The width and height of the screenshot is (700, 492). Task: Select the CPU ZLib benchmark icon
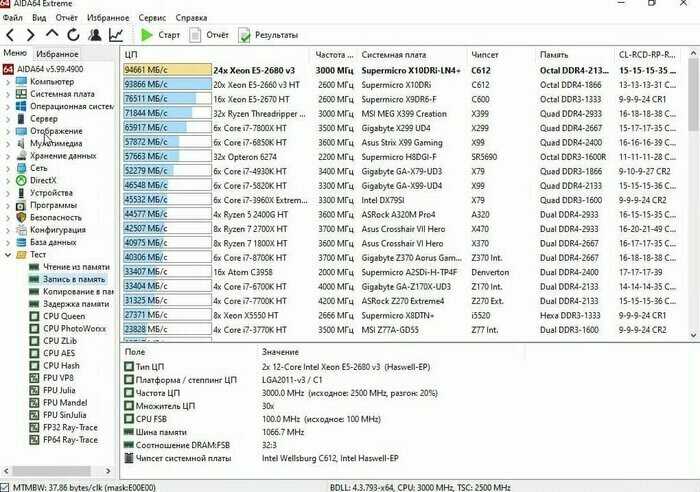pos(34,341)
